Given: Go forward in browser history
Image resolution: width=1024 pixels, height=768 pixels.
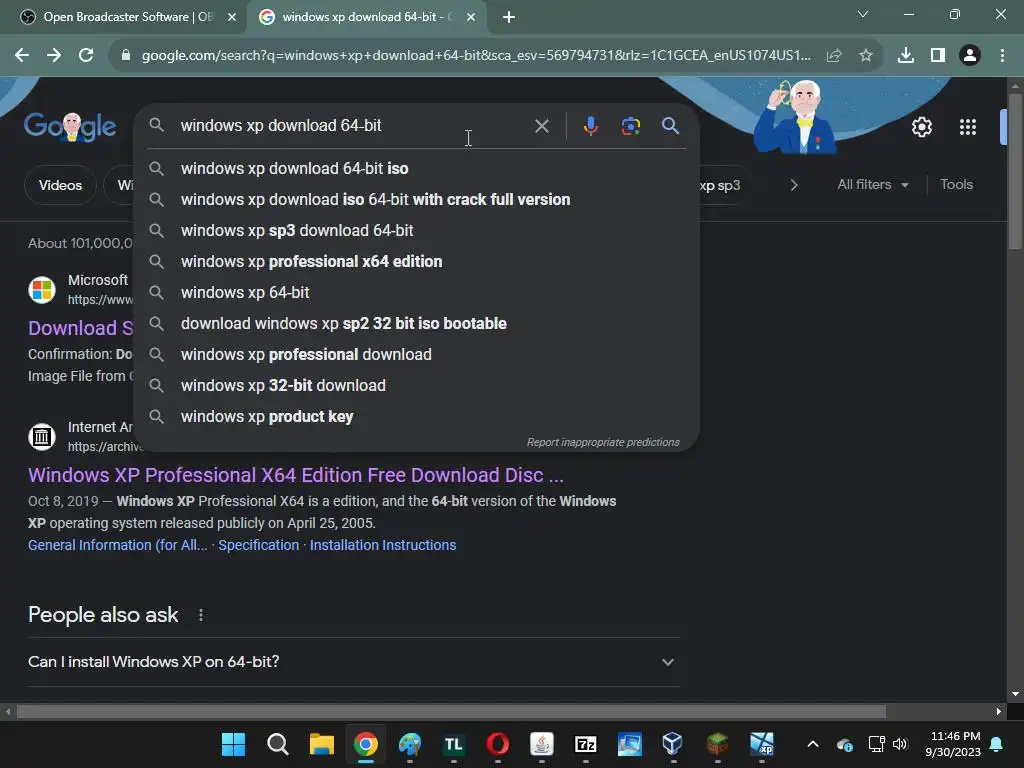Looking at the screenshot, I should click(x=54, y=56).
